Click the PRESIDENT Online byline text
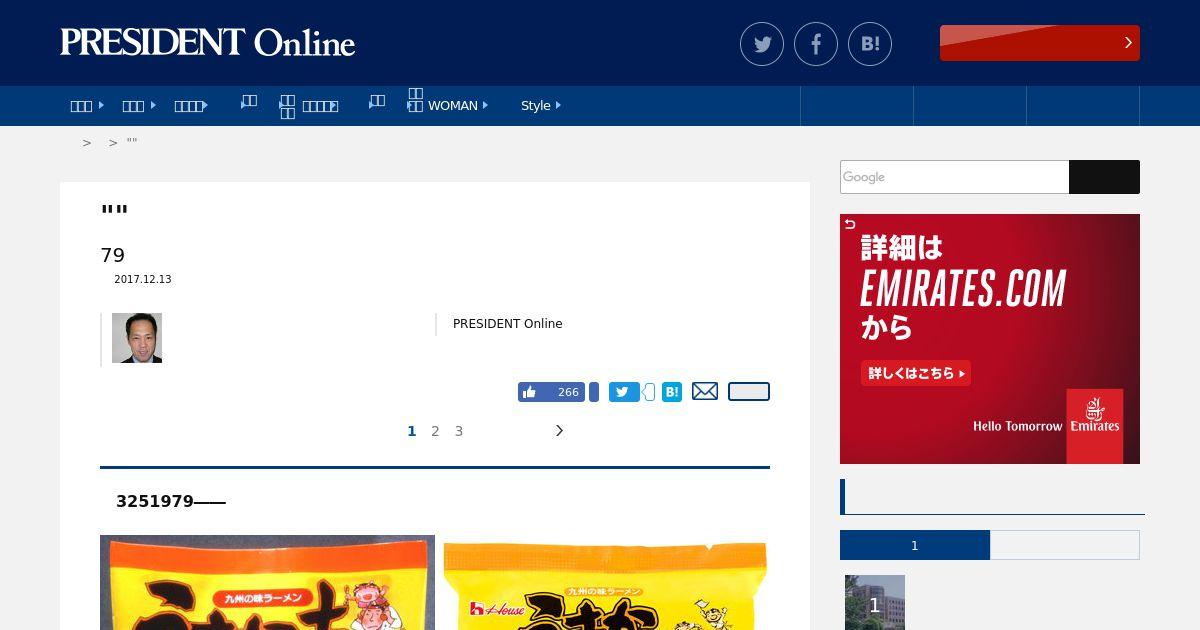Viewport: 1200px width, 630px height. pyautogui.click(x=508, y=324)
